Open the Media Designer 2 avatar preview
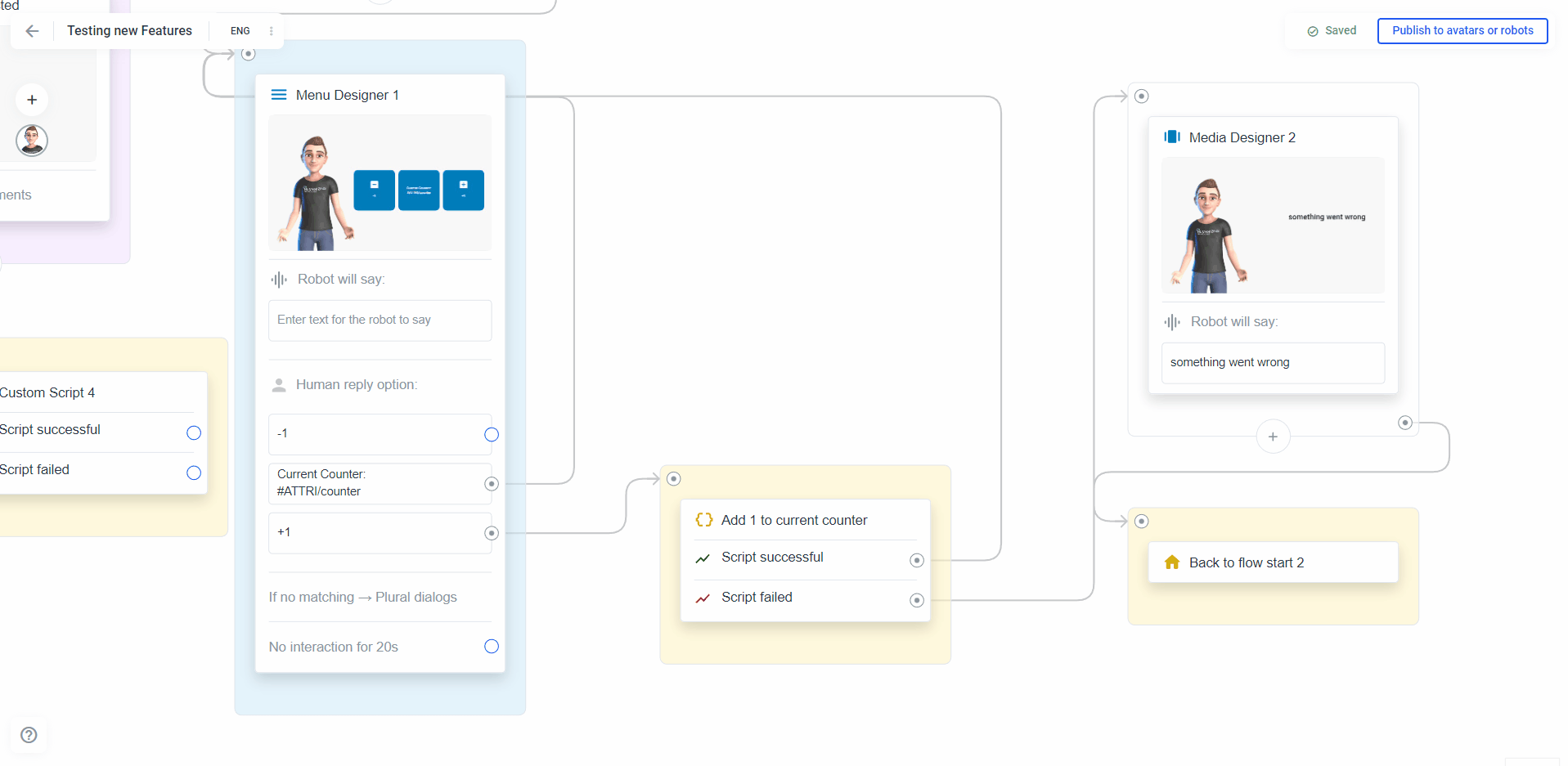Screen dimensions: 1568x766 (x=1274, y=226)
